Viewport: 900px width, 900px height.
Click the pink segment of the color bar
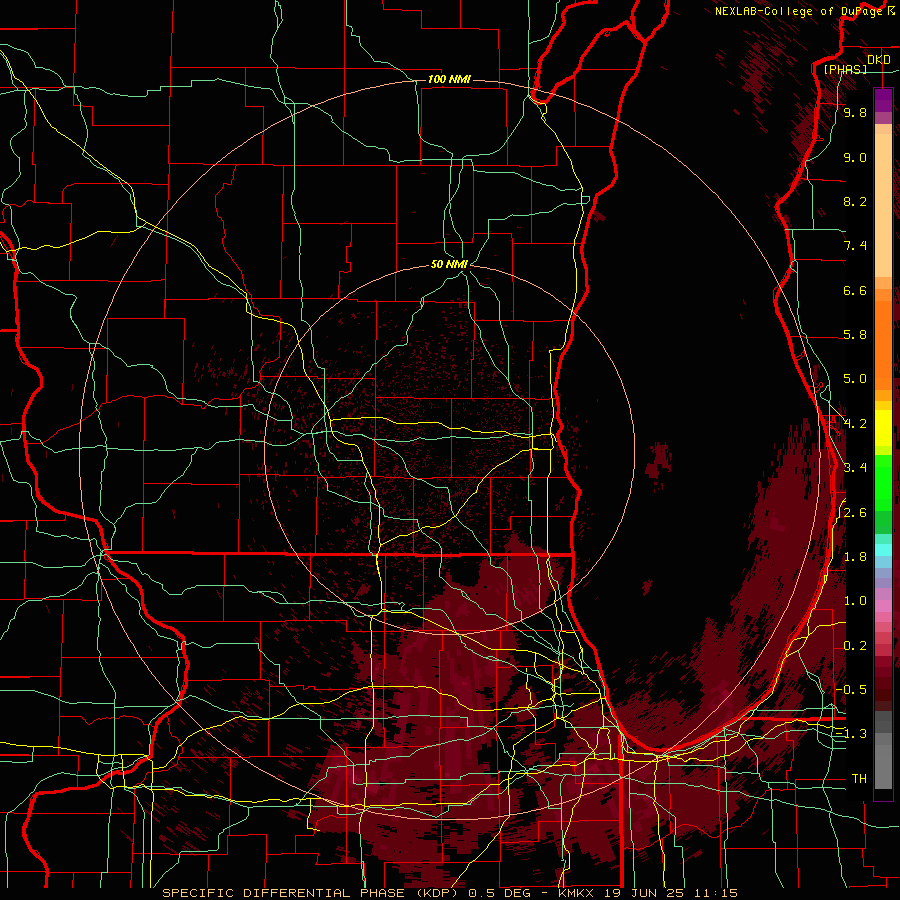click(883, 606)
